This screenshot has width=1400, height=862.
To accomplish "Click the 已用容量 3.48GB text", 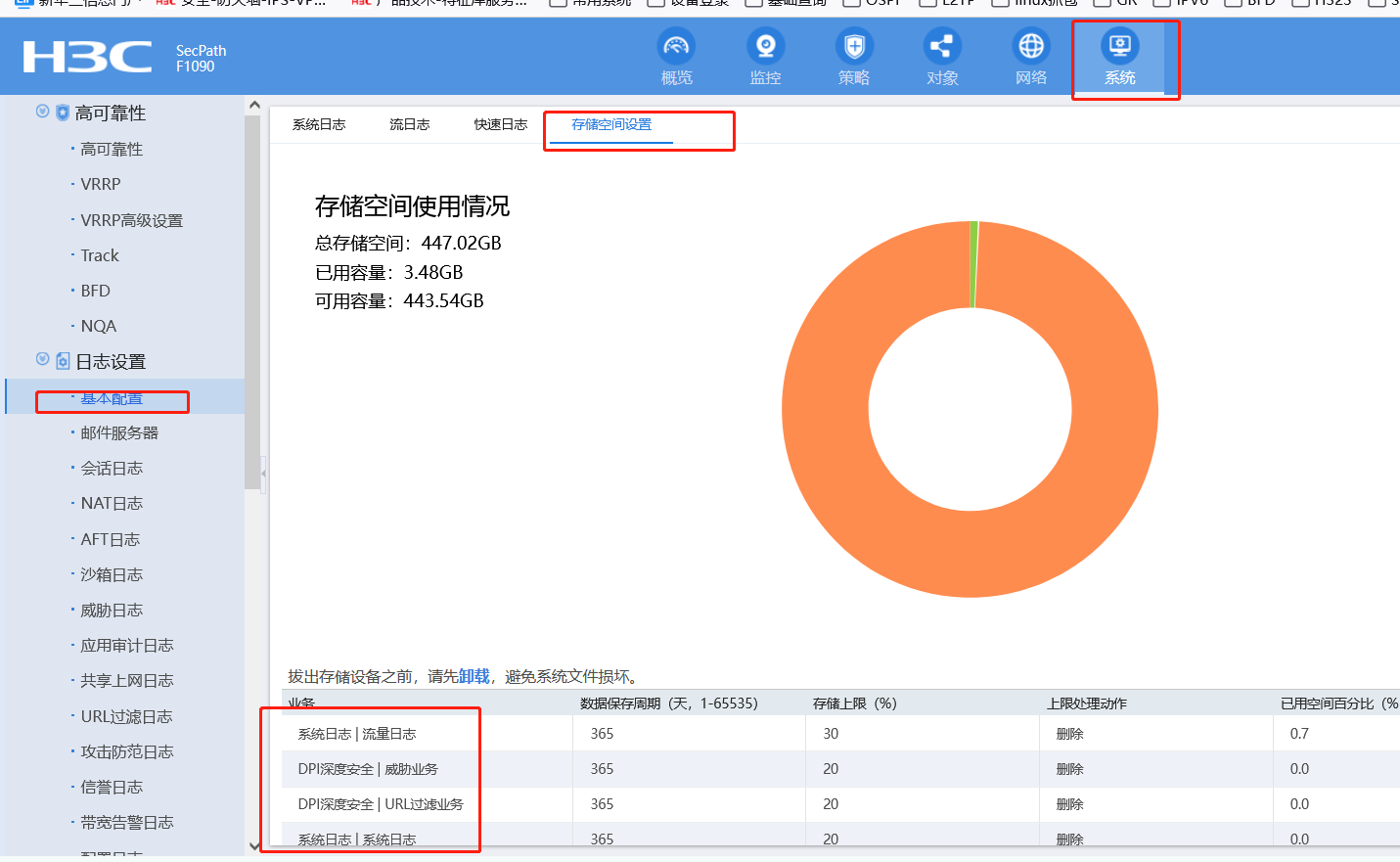I will (388, 272).
